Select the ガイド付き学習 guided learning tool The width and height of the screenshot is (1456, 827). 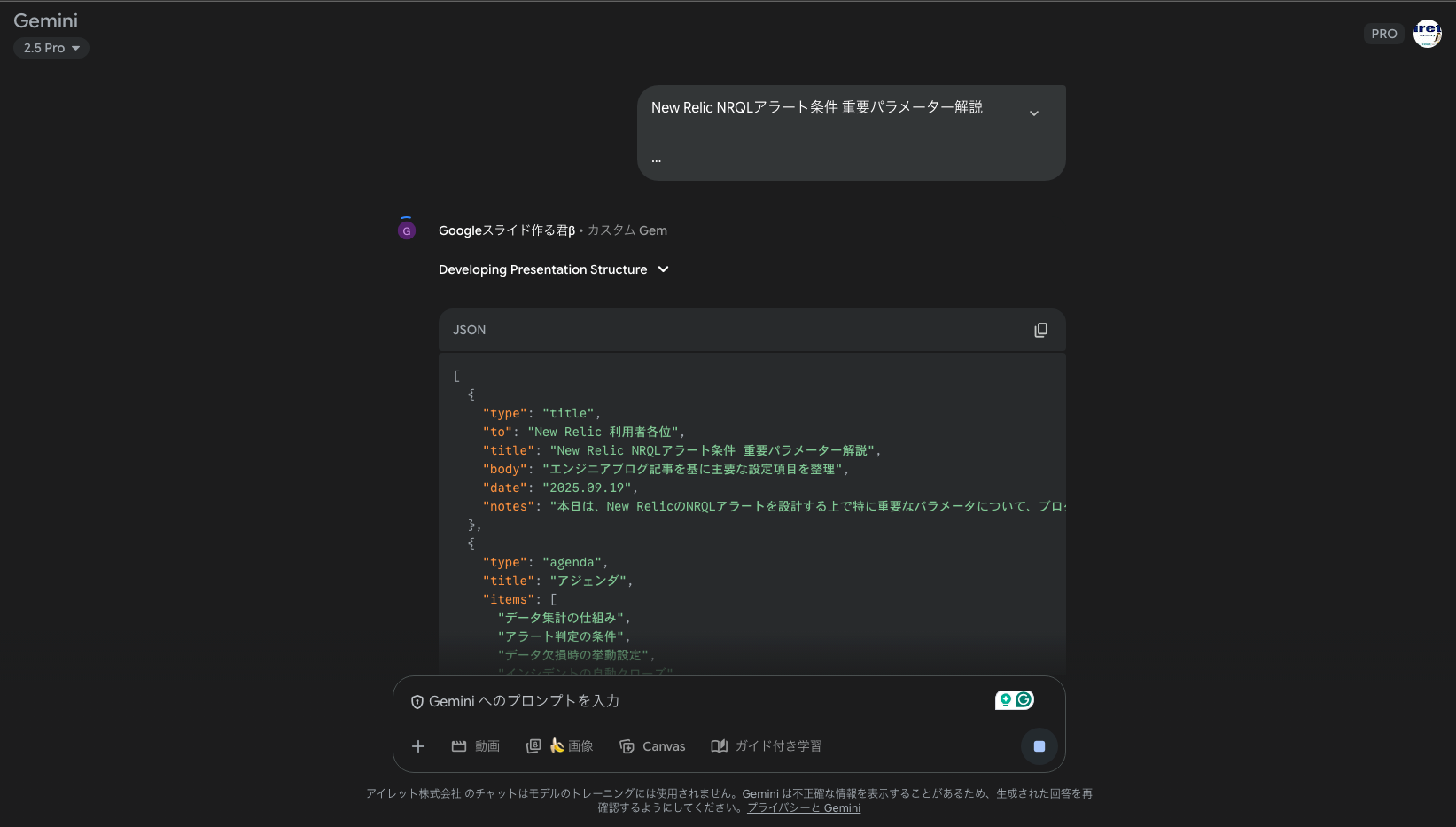(767, 746)
